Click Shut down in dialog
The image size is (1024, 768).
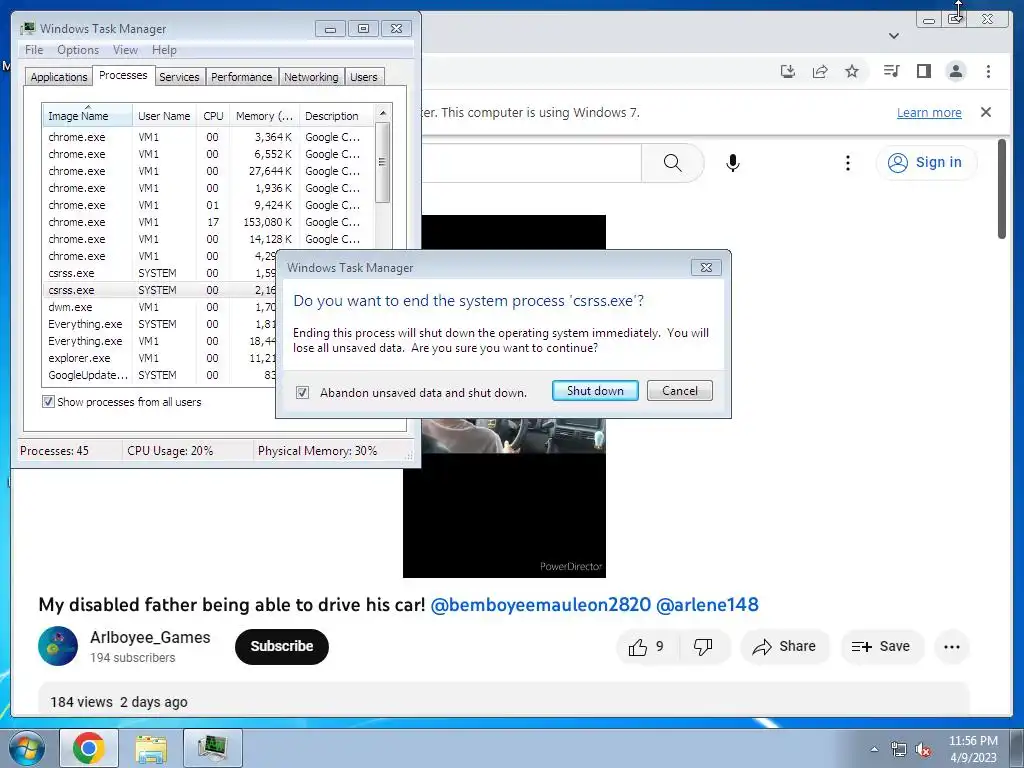(x=595, y=391)
